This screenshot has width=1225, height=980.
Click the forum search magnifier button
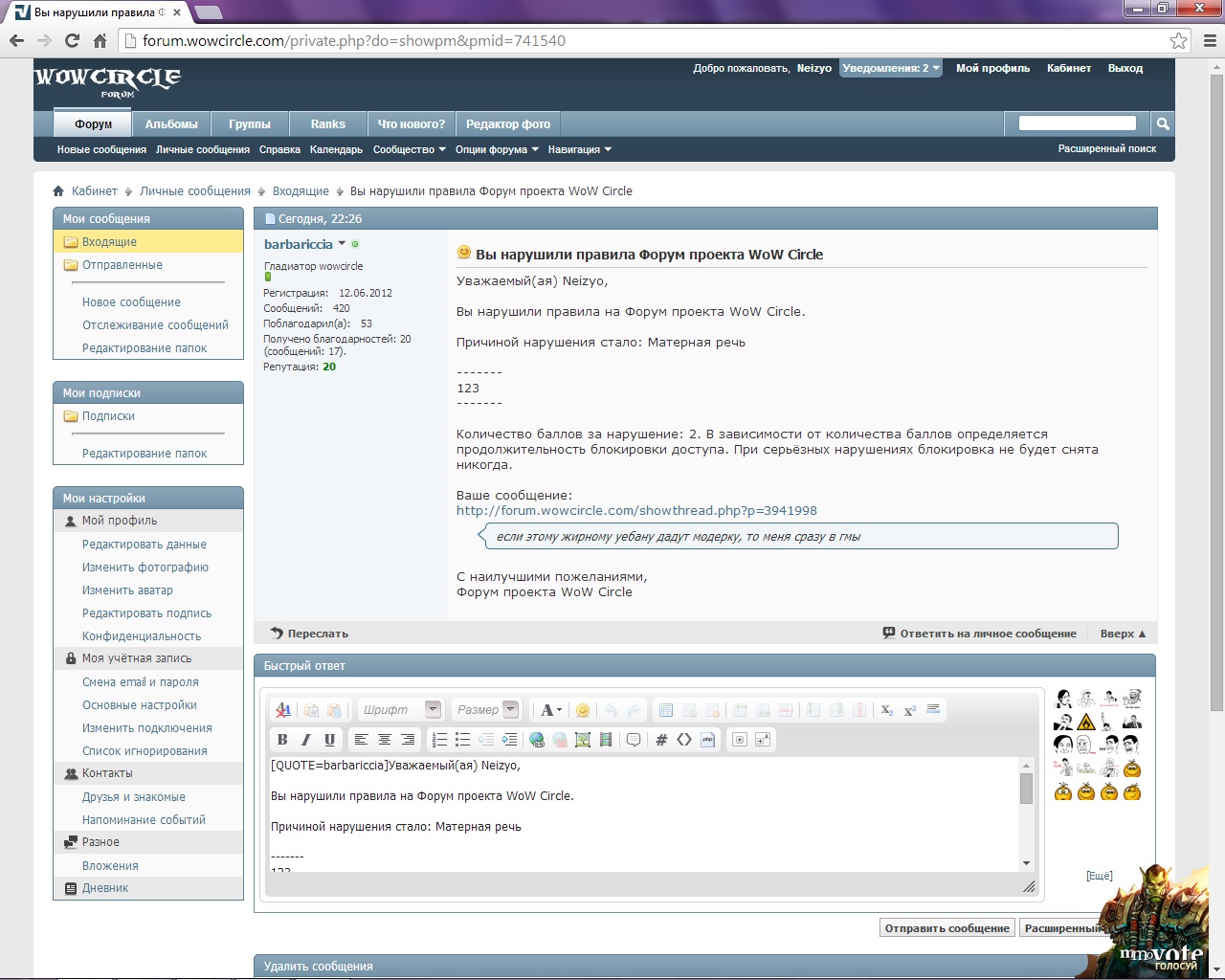tap(1163, 123)
